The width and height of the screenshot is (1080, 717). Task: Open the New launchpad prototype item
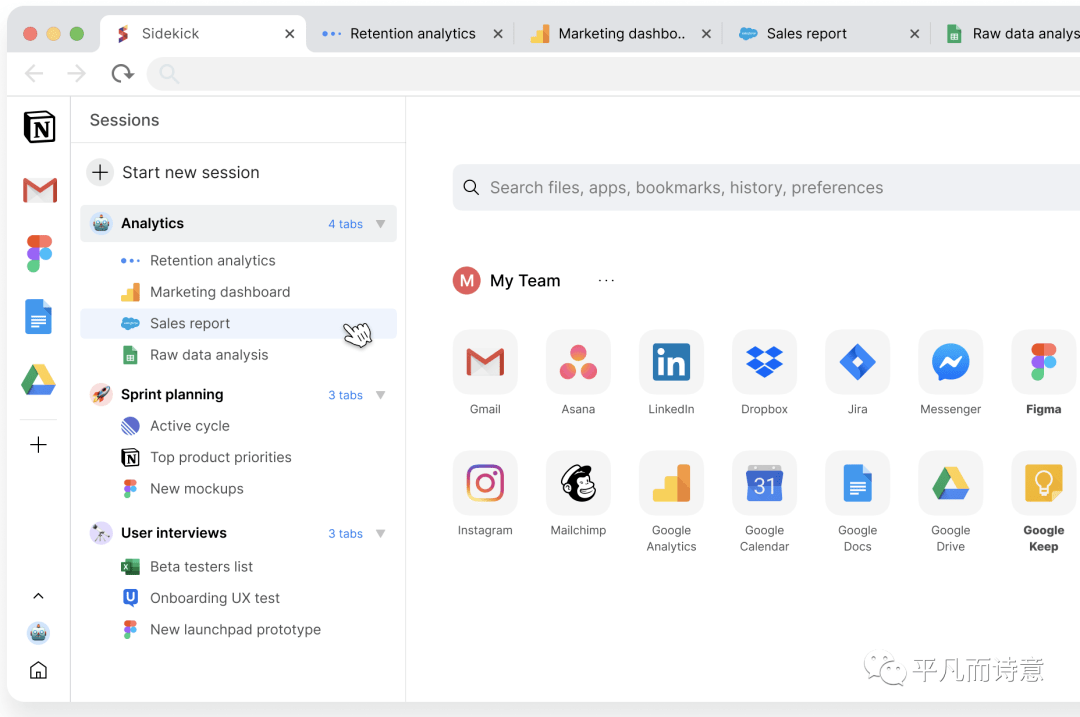(238, 630)
